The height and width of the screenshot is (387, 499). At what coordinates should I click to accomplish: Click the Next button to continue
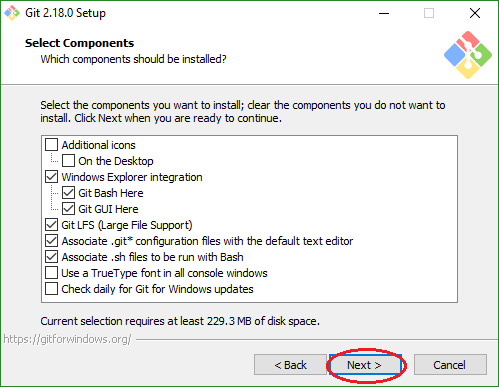365,365
